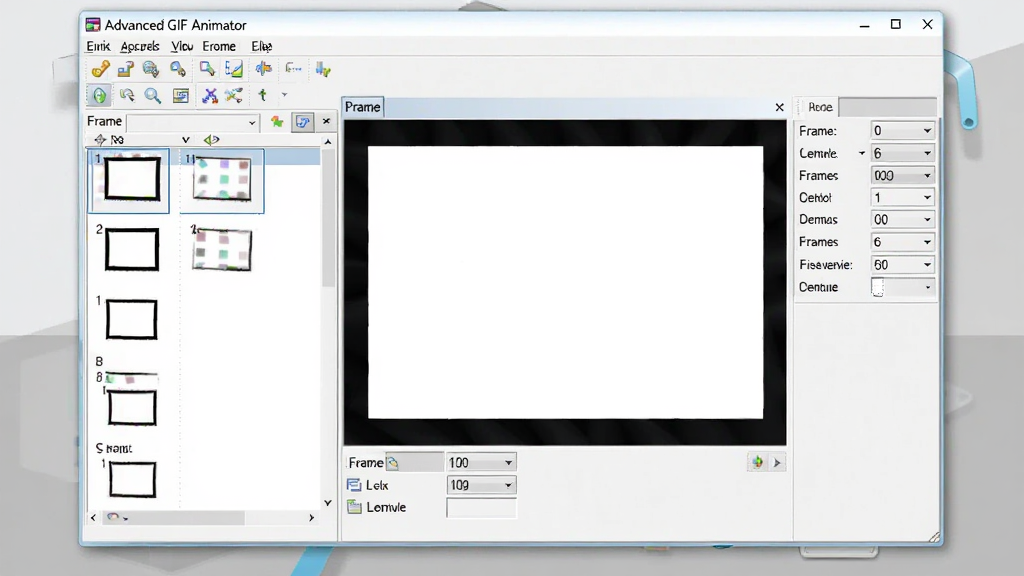Click the blue and orange flip icon

click(x=264, y=69)
